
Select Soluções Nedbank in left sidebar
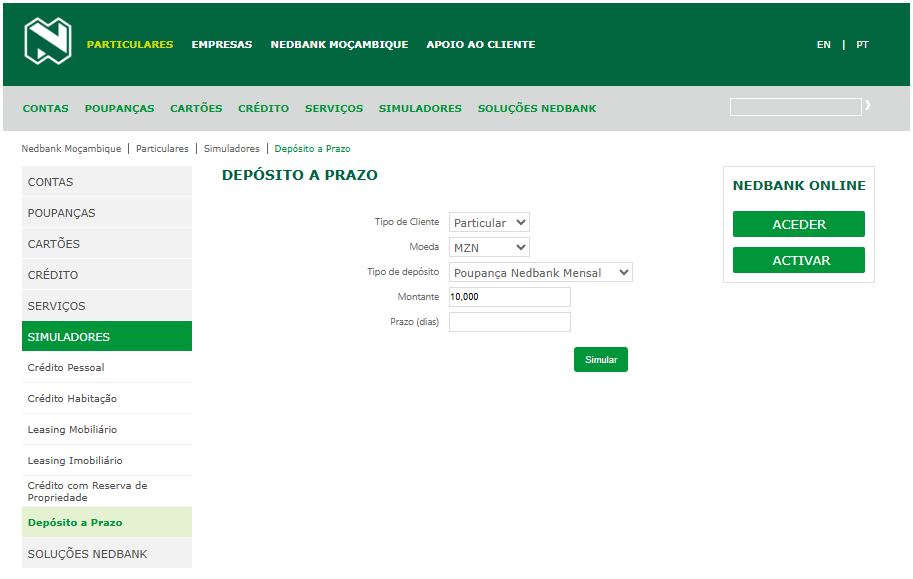pos(107,553)
